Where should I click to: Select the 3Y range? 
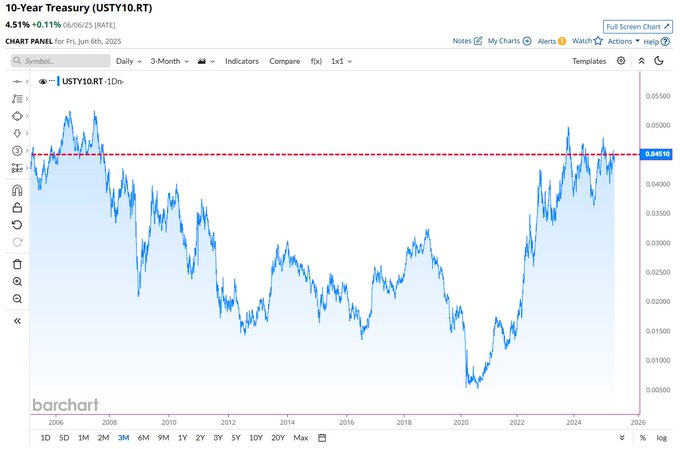pyautogui.click(x=218, y=438)
